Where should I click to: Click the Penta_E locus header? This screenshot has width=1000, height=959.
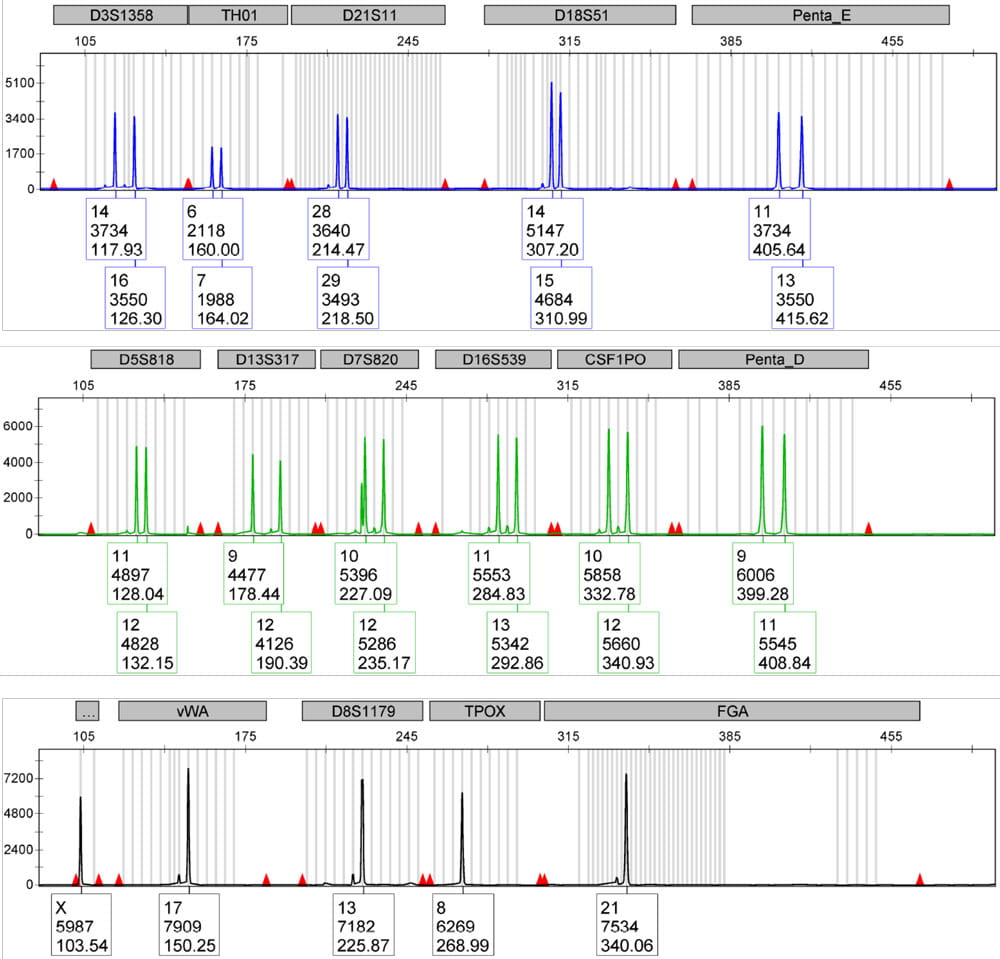click(x=820, y=15)
